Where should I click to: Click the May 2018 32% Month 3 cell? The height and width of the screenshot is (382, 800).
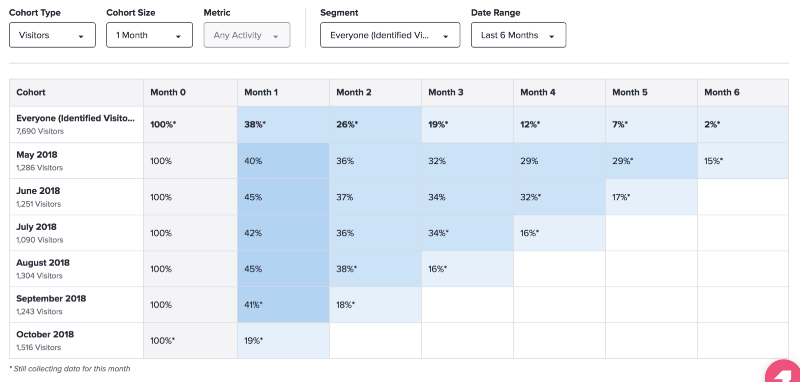pyautogui.click(x=467, y=161)
